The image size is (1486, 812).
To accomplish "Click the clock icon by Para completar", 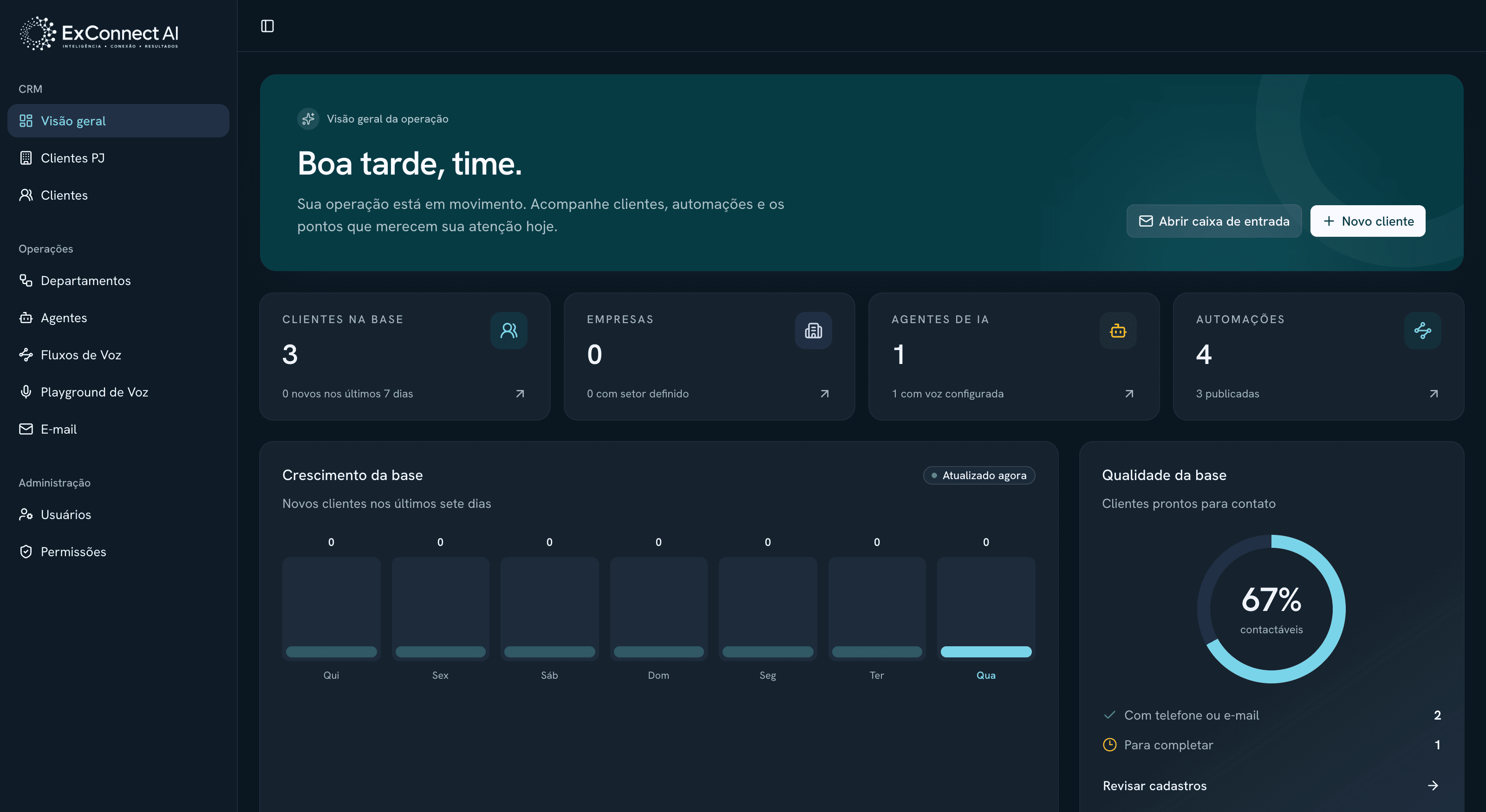I will 1109,745.
